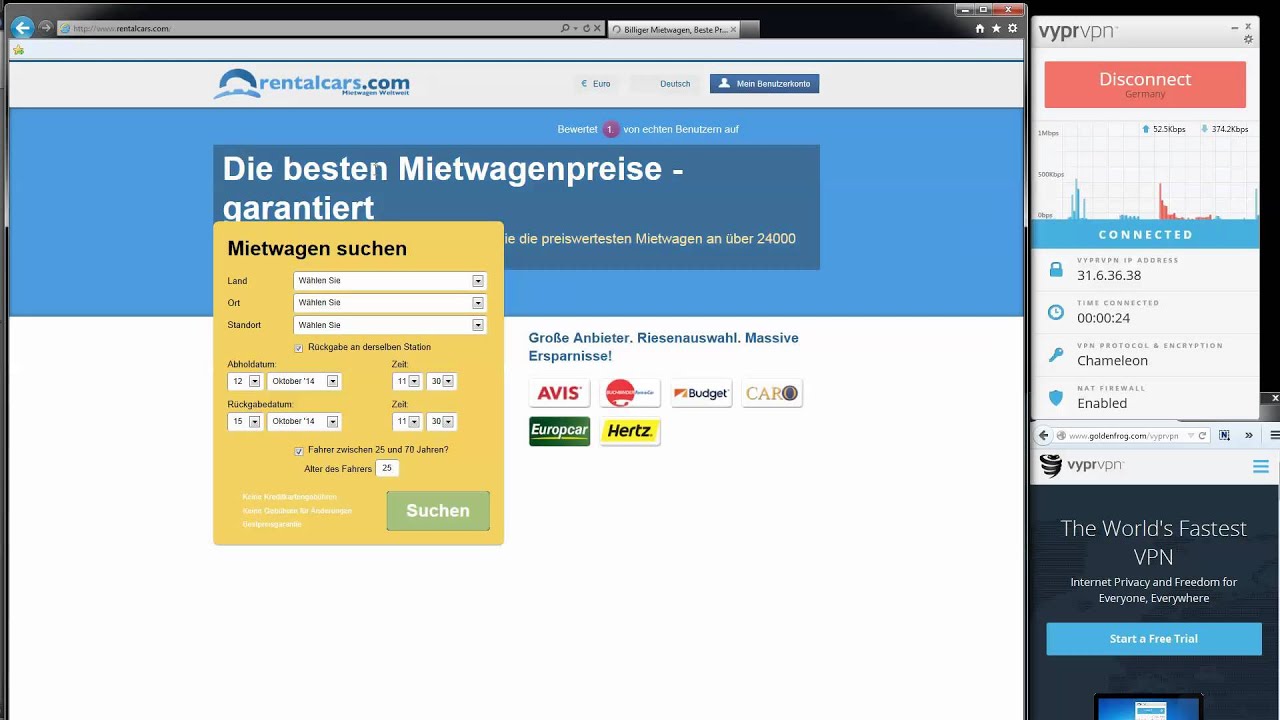
Task: Open Abholdatum minutes dropdown
Action: [x=441, y=381]
